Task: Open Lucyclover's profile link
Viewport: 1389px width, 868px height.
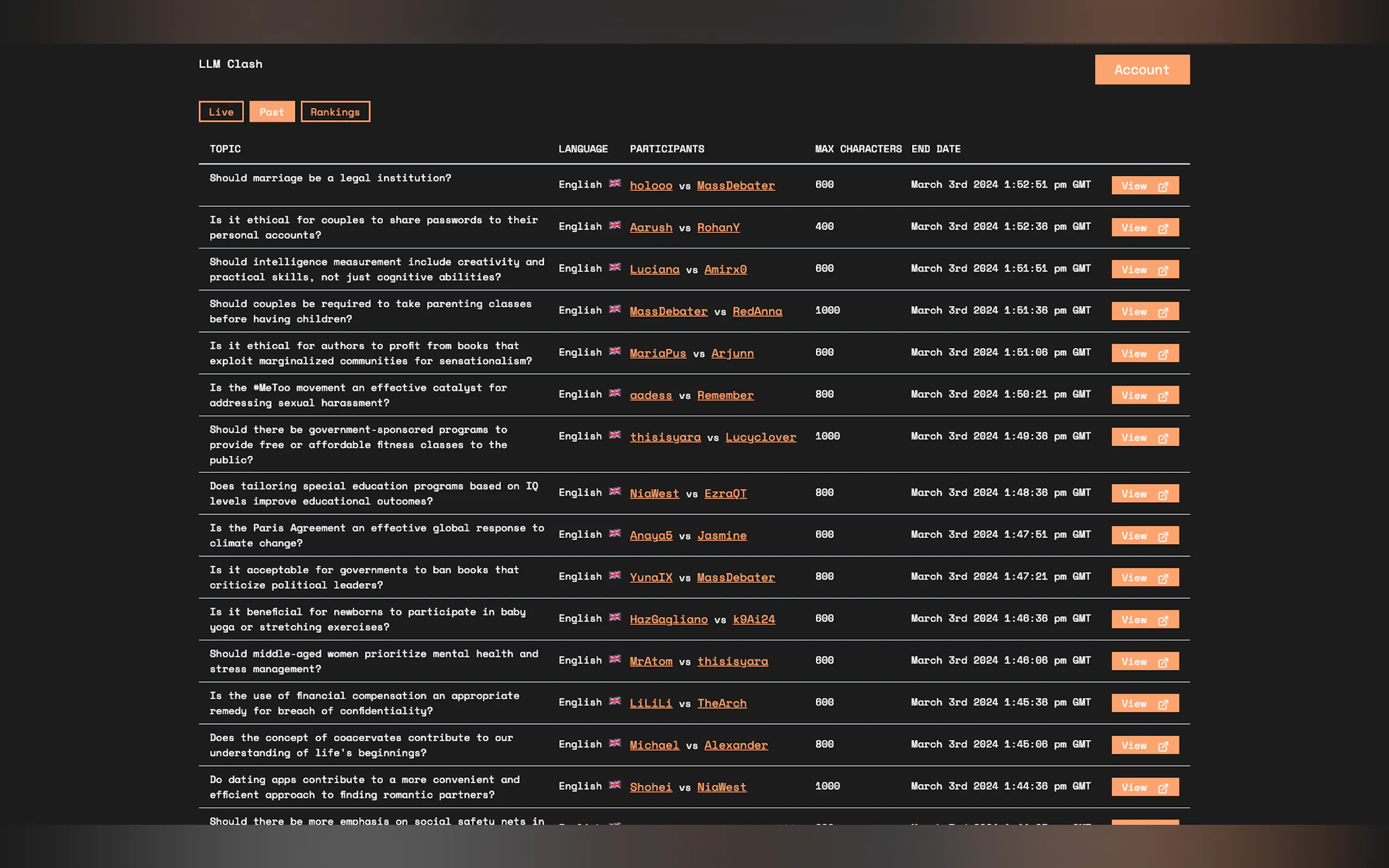Action: [x=760, y=437]
